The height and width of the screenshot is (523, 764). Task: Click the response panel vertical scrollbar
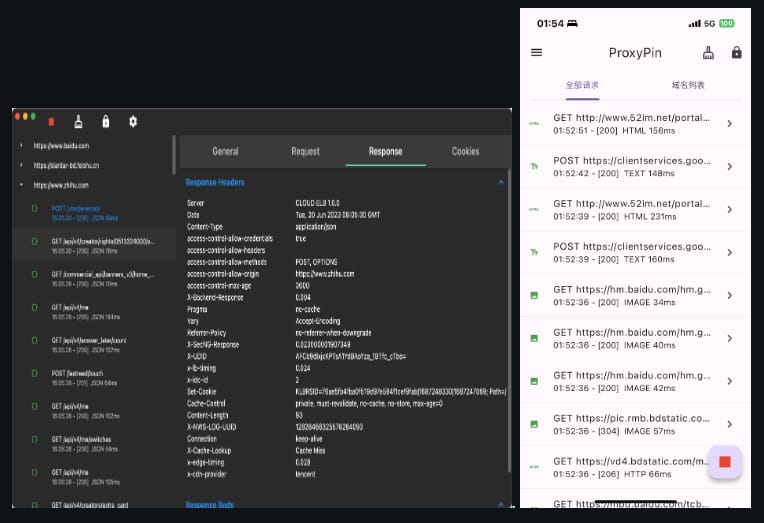click(x=509, y=320)
